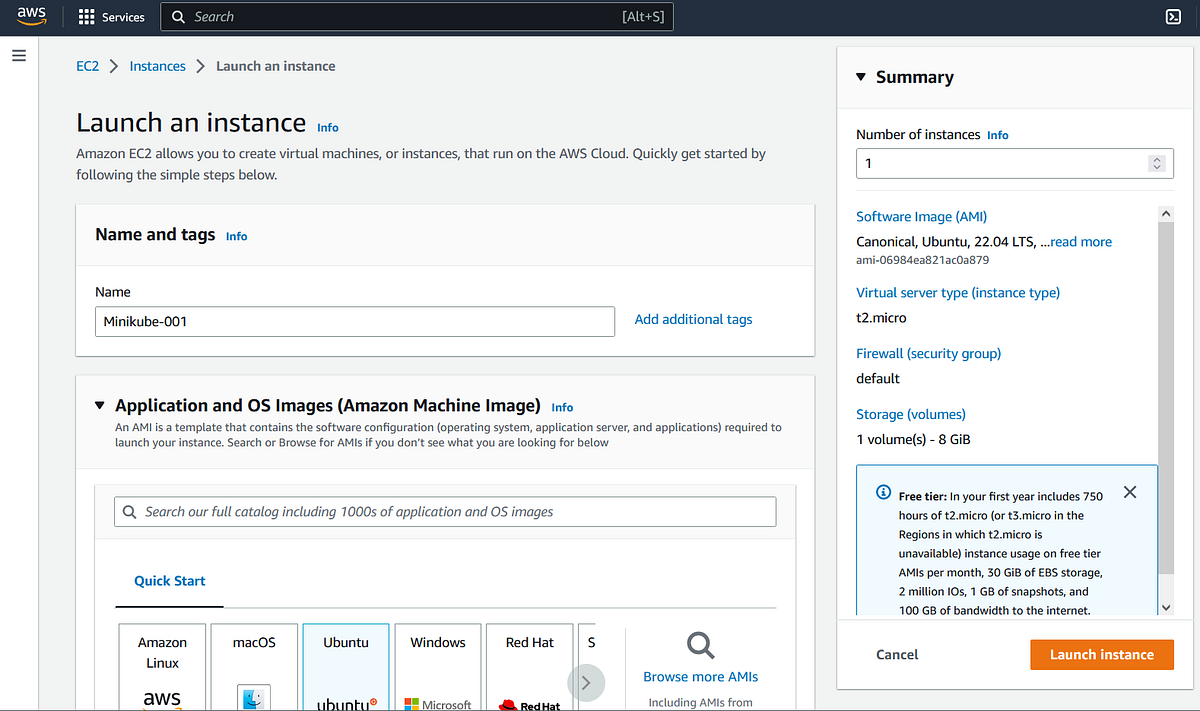This screenshot has width=1200, height=711.
Task: Collapse the Summary panel
Action: [x=860, y=76]
